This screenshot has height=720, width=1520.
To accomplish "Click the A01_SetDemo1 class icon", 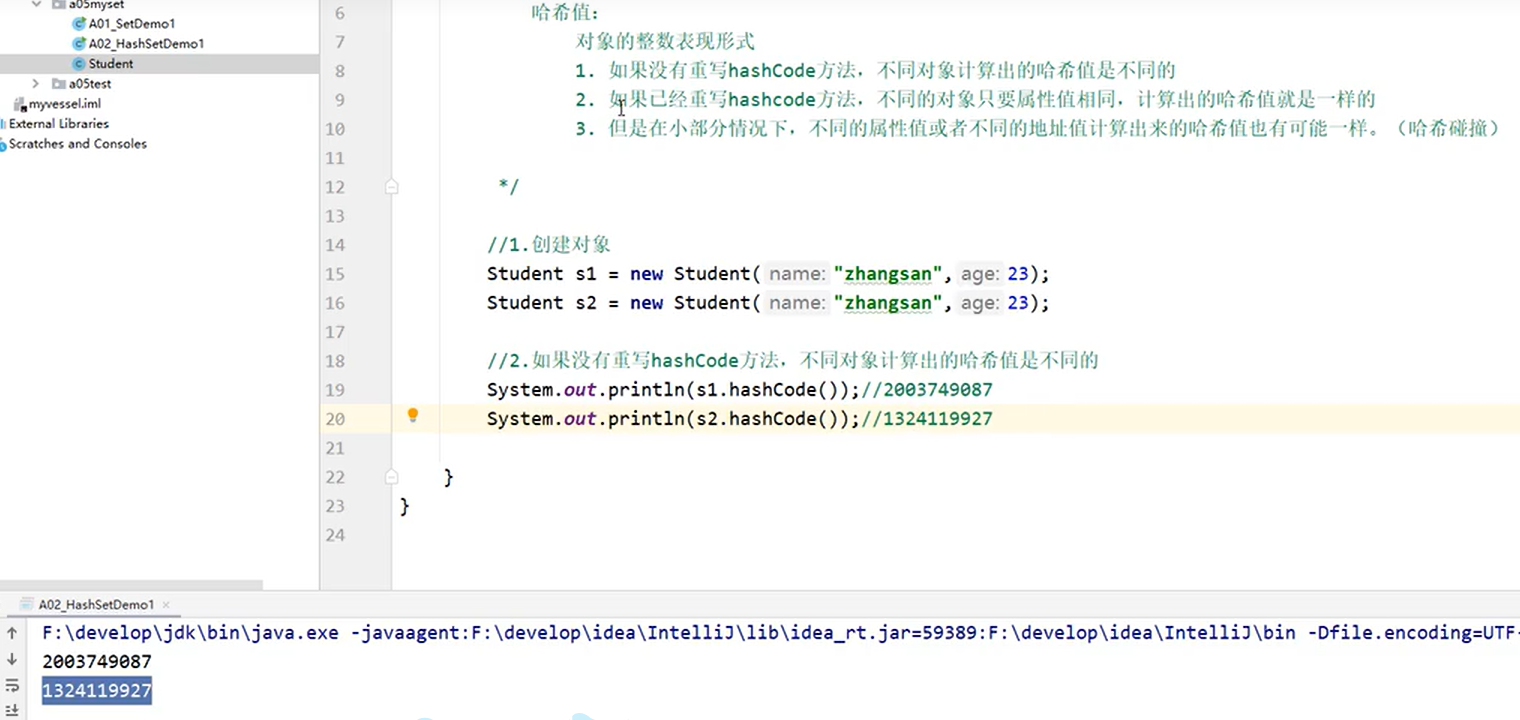I will pos(79,23).
